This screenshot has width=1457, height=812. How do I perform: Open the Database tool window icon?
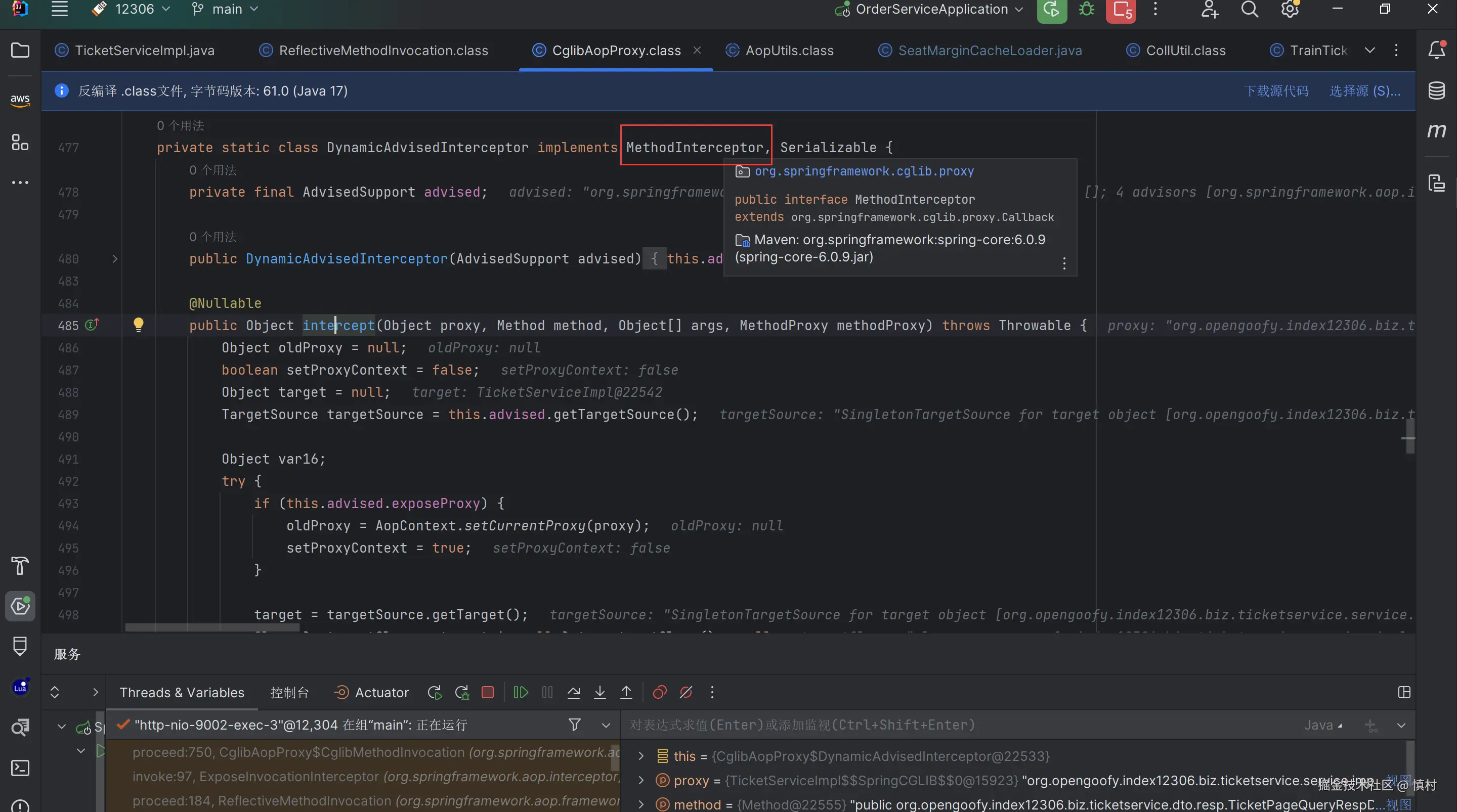pyautogui.click(x=1436, y=91)
